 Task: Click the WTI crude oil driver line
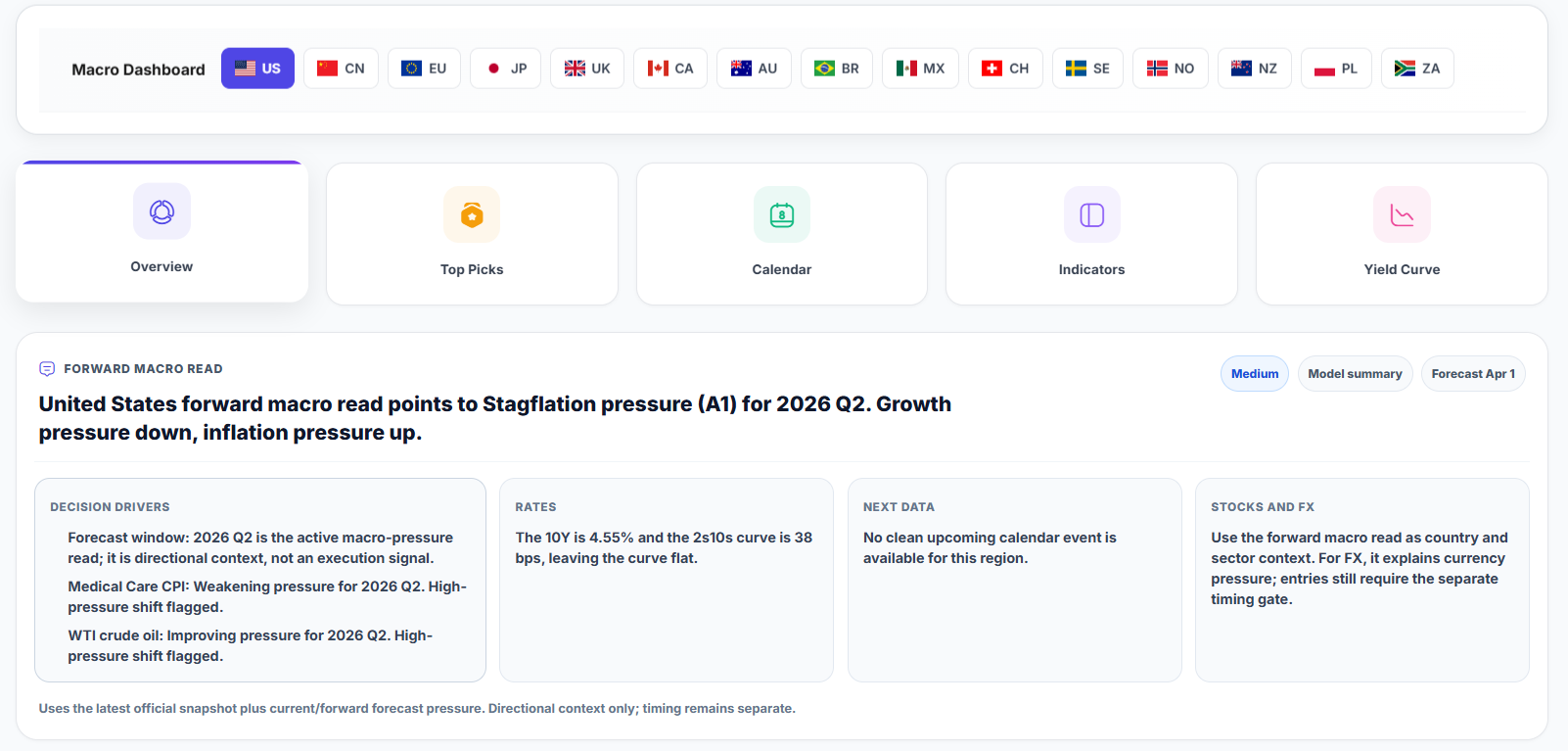[250, 645]
